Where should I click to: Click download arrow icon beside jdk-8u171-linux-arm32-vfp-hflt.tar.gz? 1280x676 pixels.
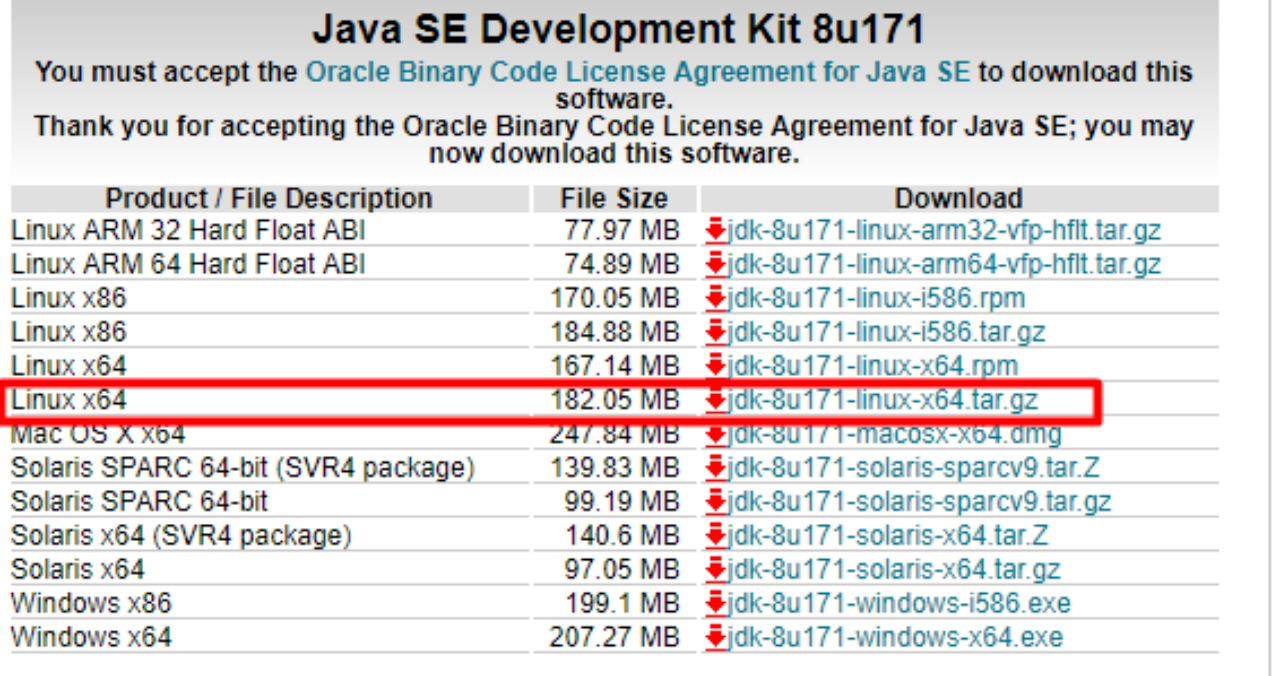(x=715, y=232)
